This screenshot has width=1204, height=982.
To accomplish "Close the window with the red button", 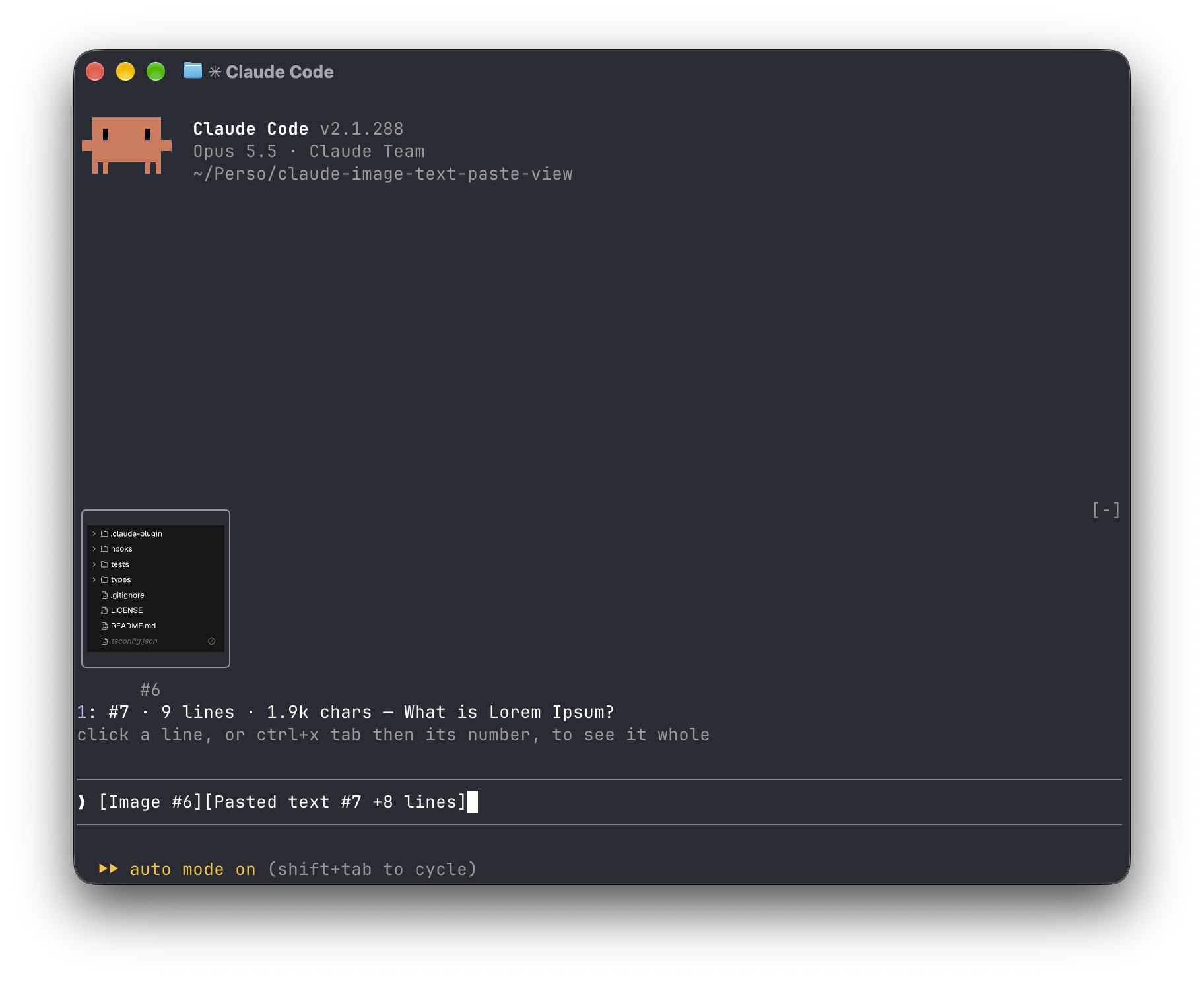I will (95, 71).
